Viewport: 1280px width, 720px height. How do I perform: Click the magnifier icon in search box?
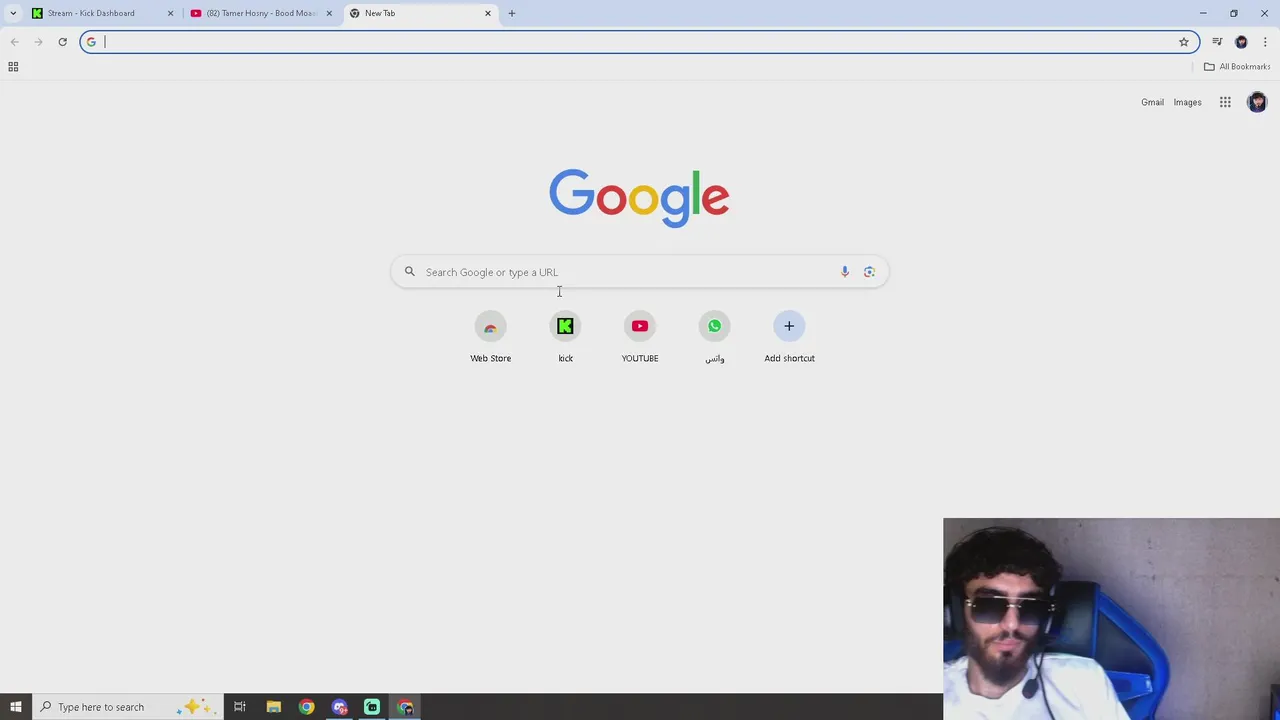coord(409,272)
